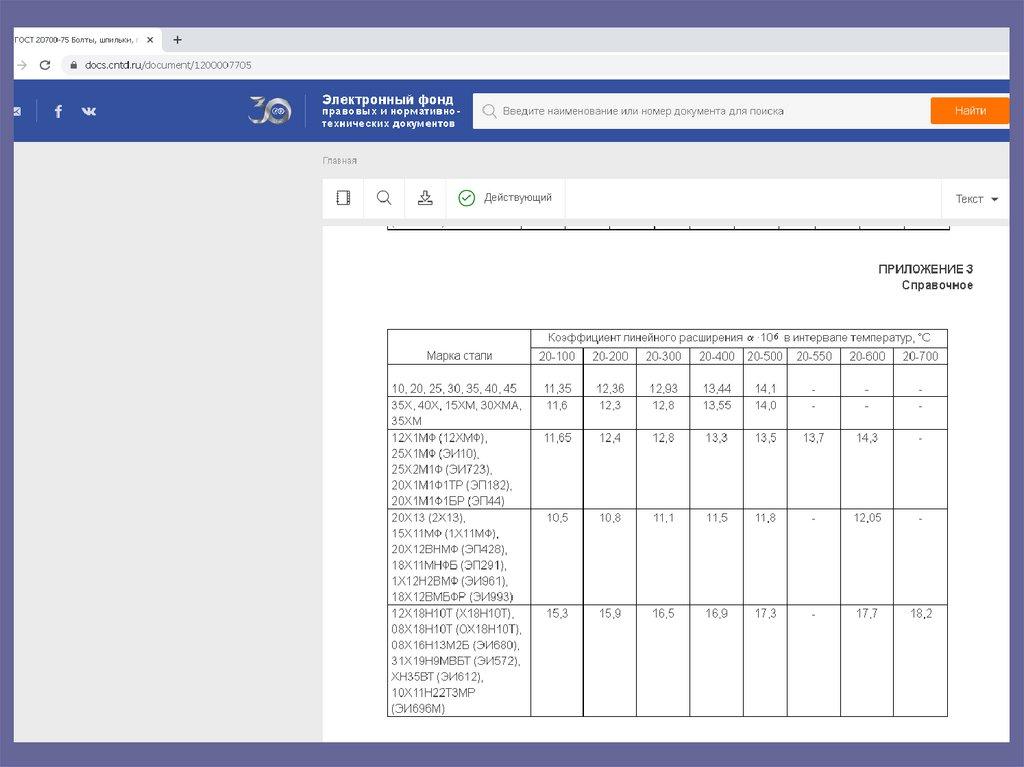Click the padlock site info icon
Screen dimensions: 1024x767
(71, 65)
